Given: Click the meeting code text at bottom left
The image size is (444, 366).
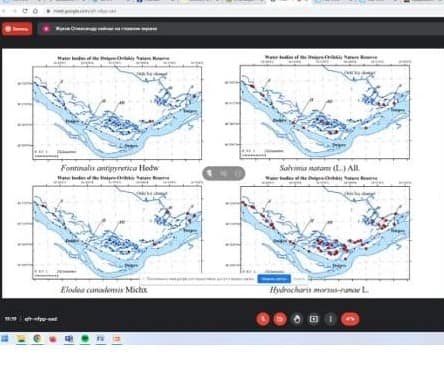Looking at the screenshot, I should pos(41,319).
